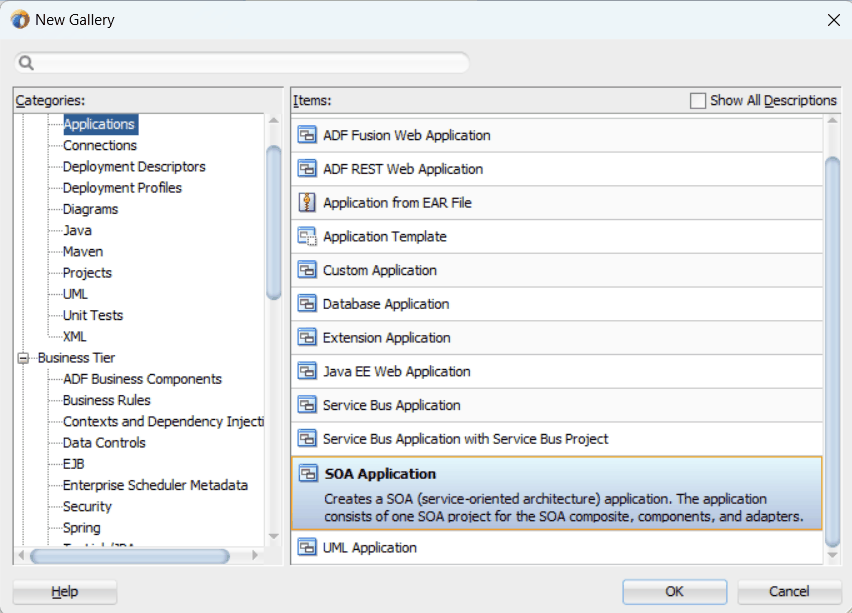Select the Spring category

82,527
